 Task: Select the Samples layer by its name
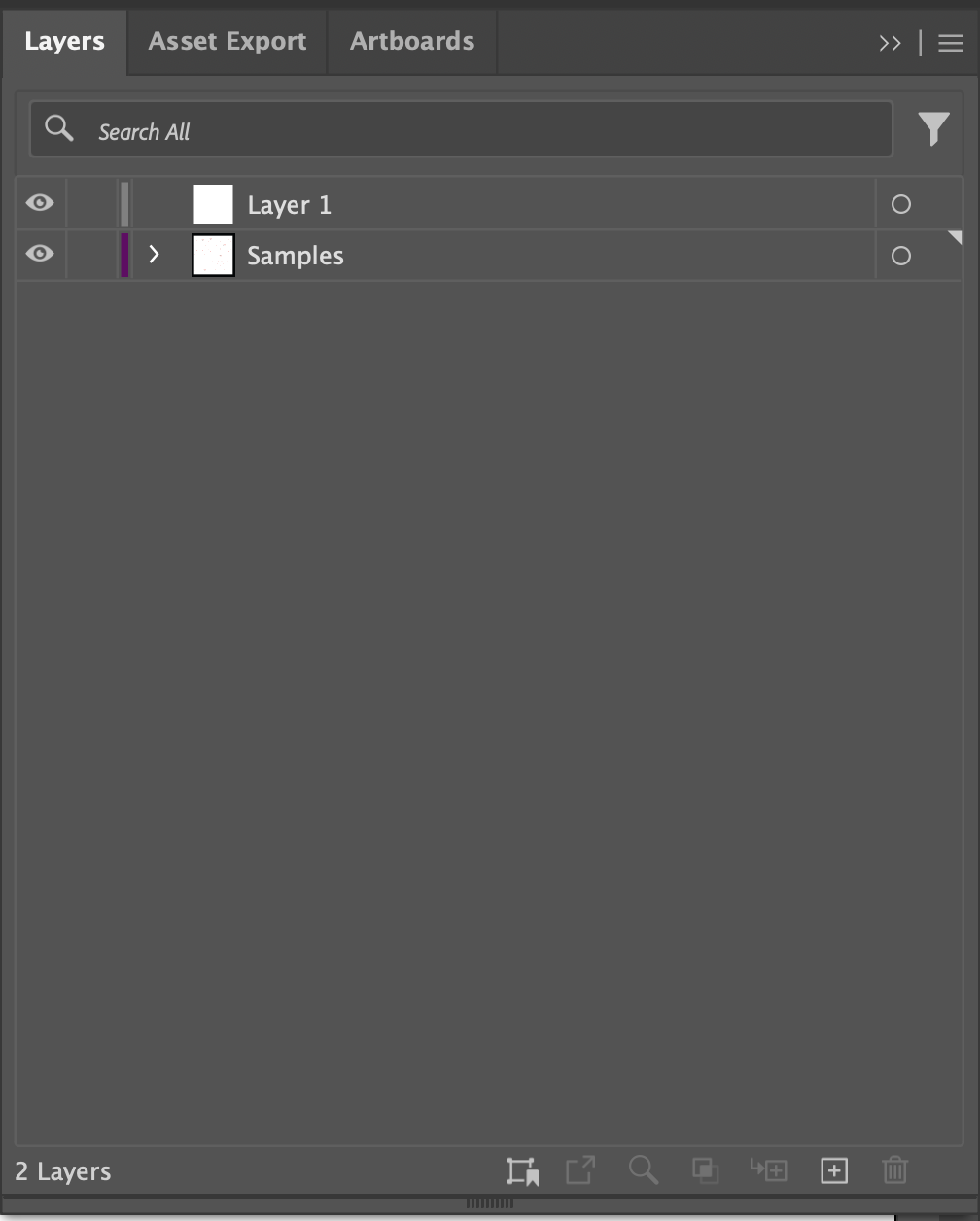point(296,255)
